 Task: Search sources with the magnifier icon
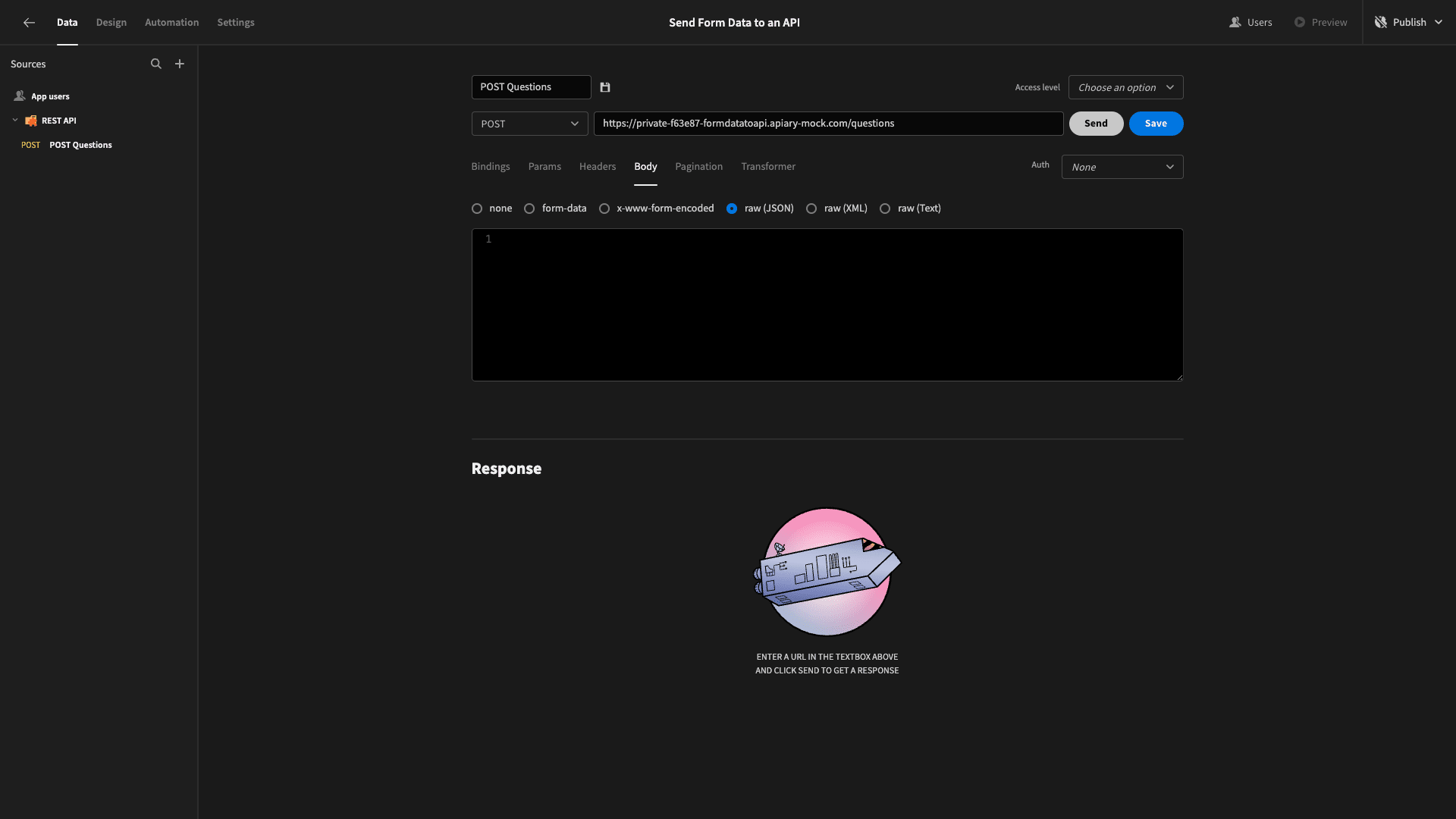(x=156, y=64)
